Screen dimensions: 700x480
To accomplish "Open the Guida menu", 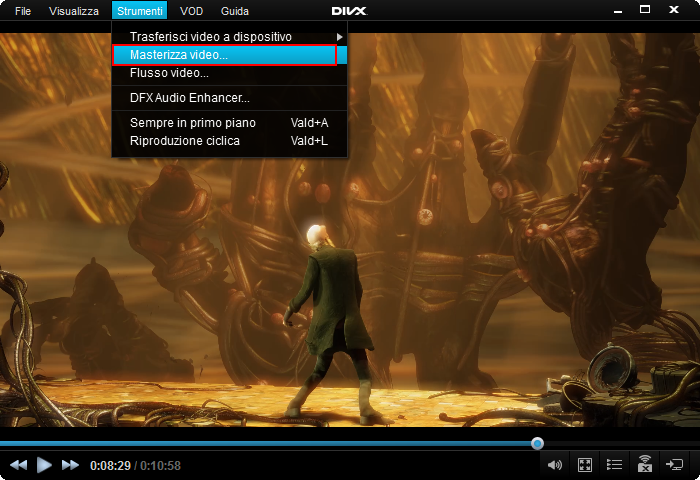I will (235, 11).
